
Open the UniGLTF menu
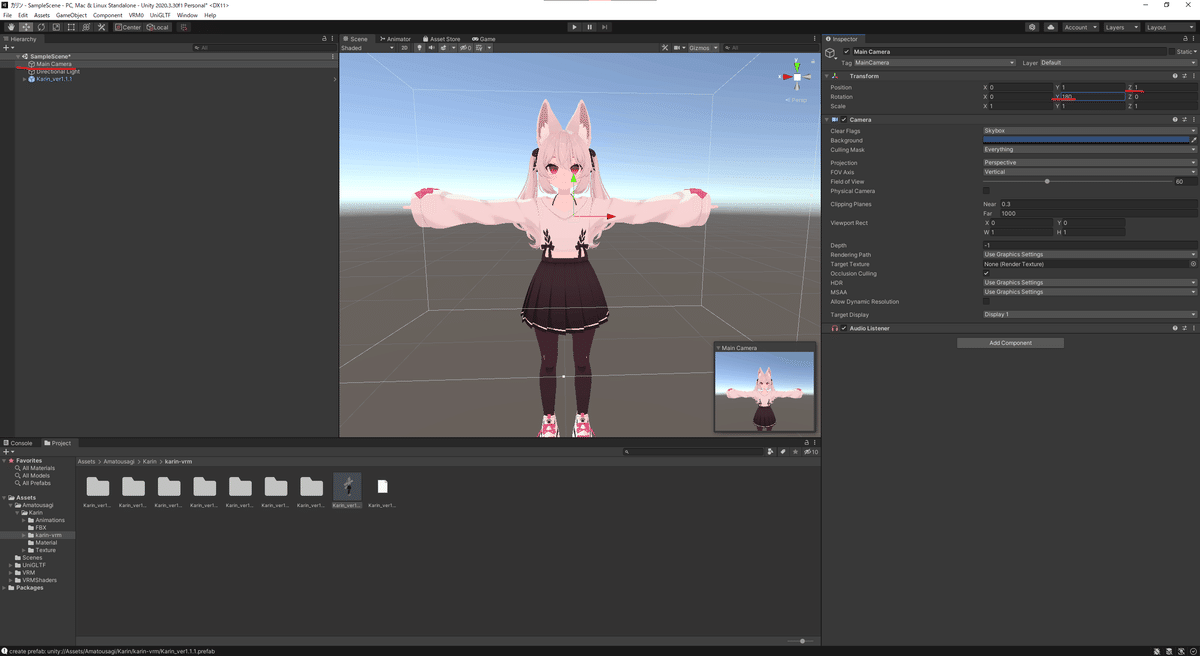(x=161, y=15)
